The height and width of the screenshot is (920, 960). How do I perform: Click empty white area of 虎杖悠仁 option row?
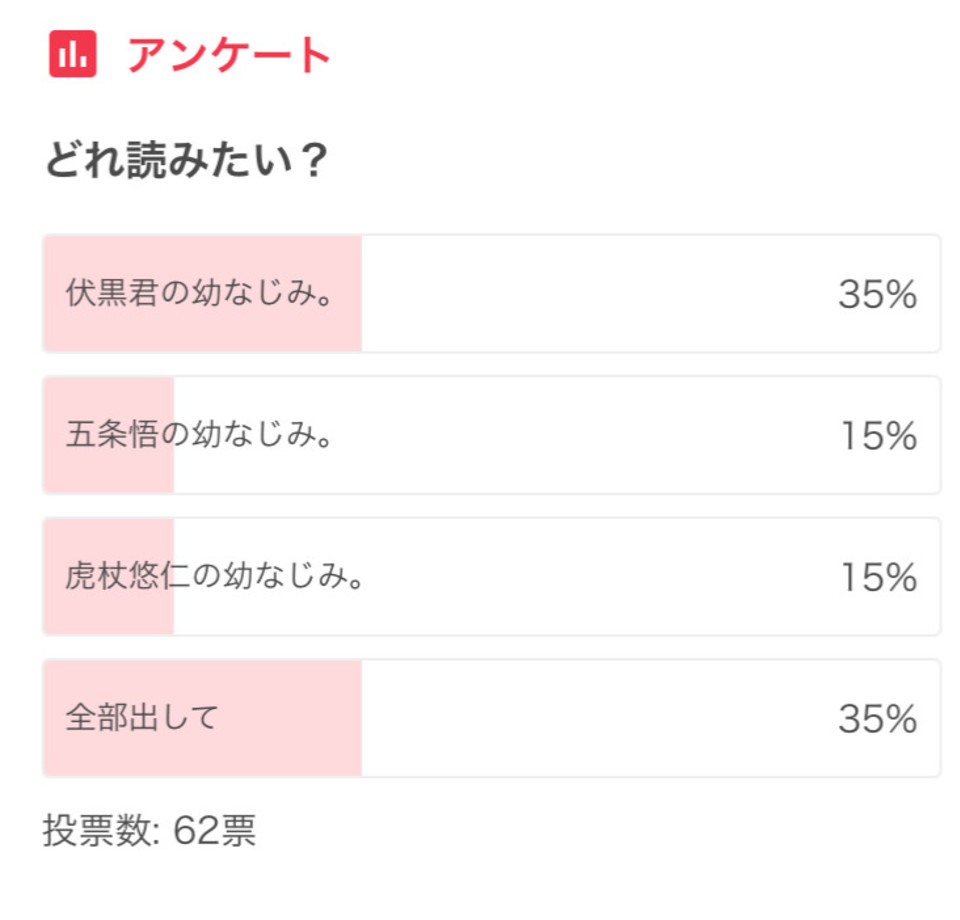click(600, 577)
